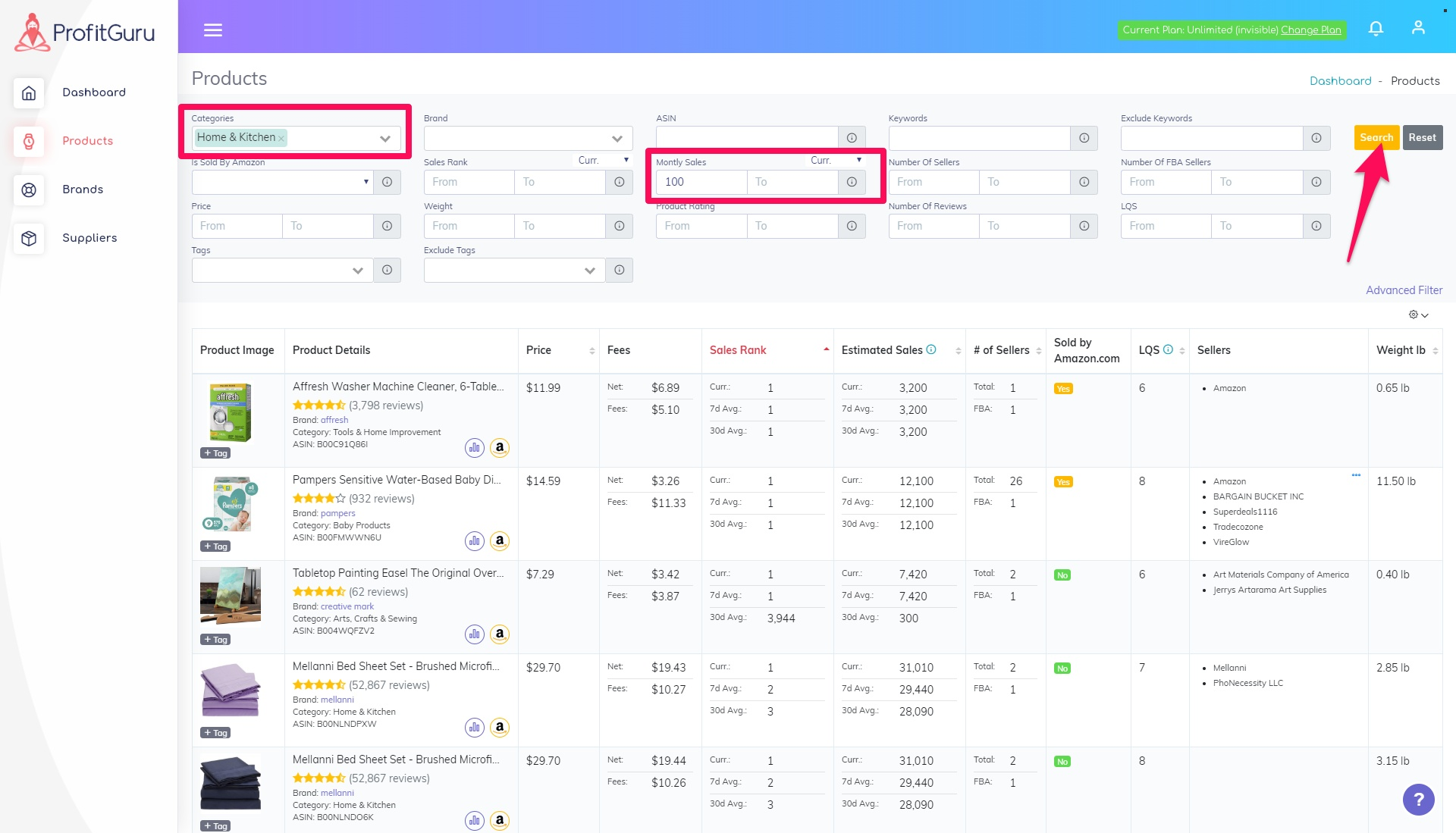This screenshot has height=833, width=1456.
Task: Sort by Weight lb column
Action: tap(1436, 350)
